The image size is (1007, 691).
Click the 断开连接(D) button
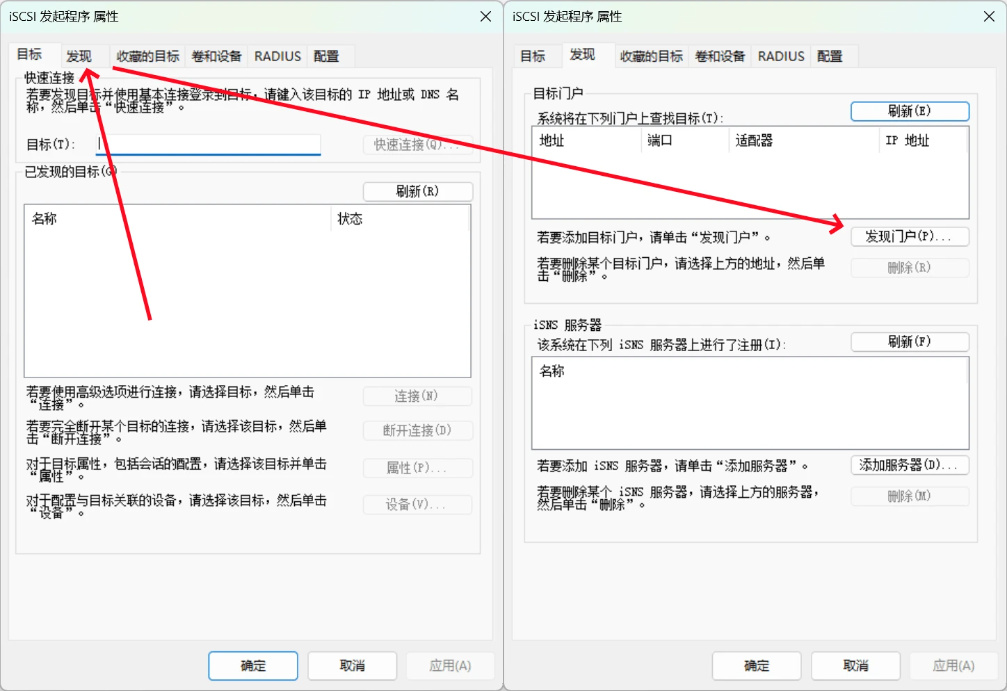417,430
